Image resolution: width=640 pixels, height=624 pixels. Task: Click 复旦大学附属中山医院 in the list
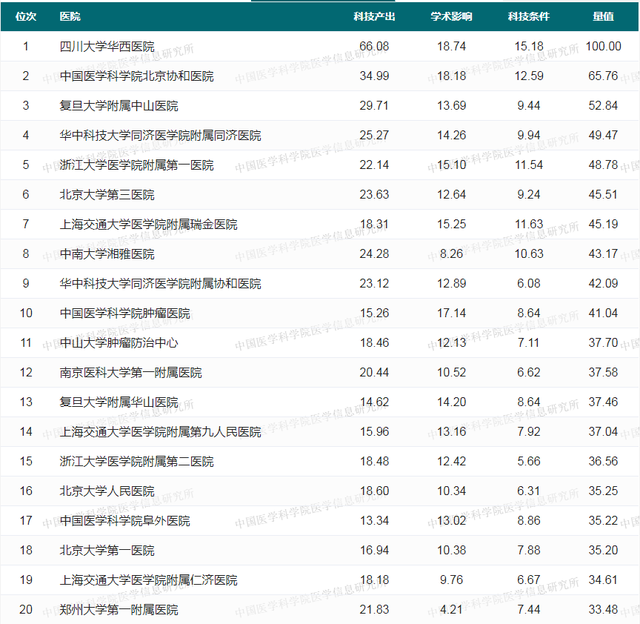click(x=119, y=106)
